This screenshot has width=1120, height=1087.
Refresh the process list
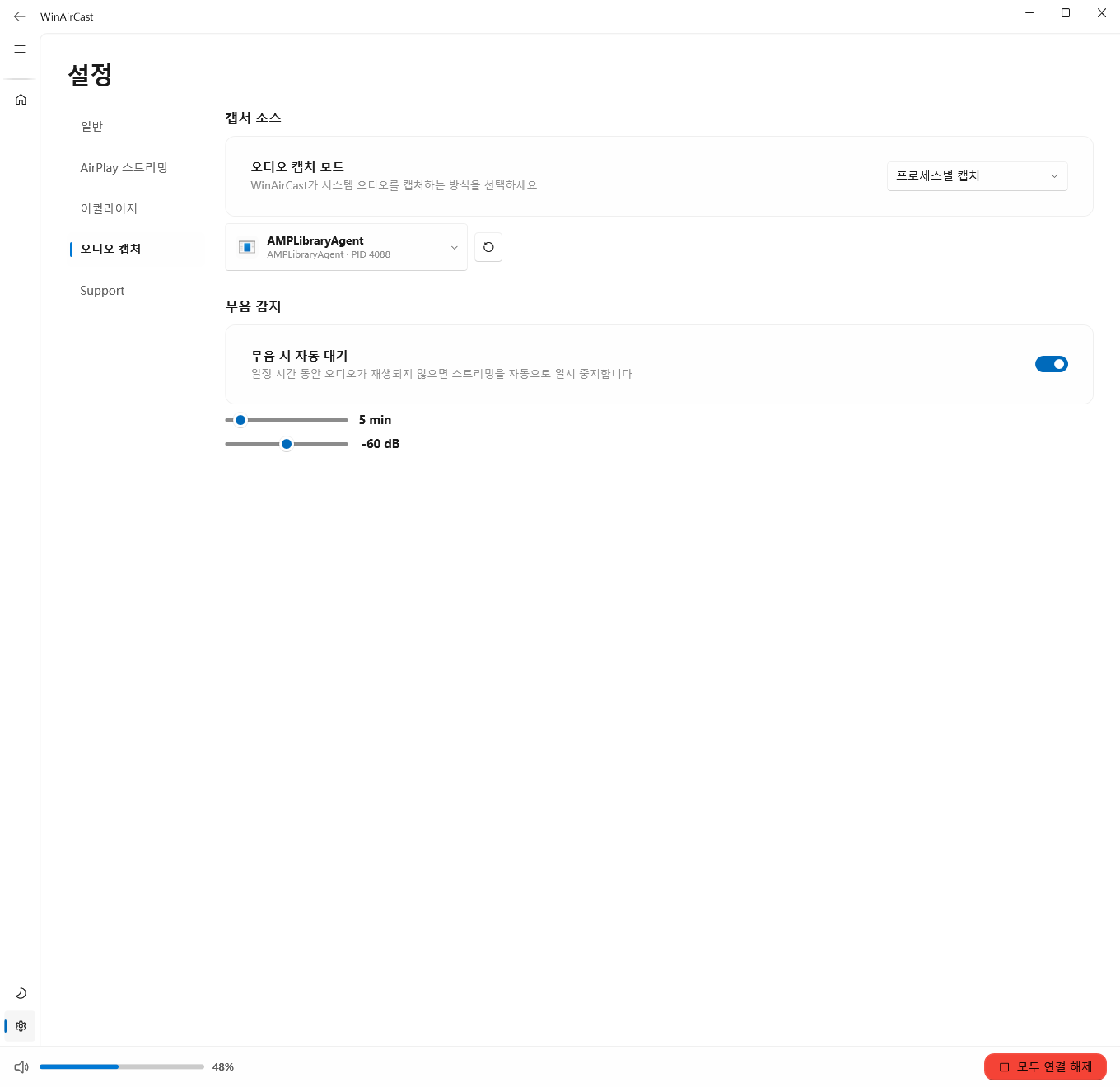pyautogui.click(x=488, y=247)
